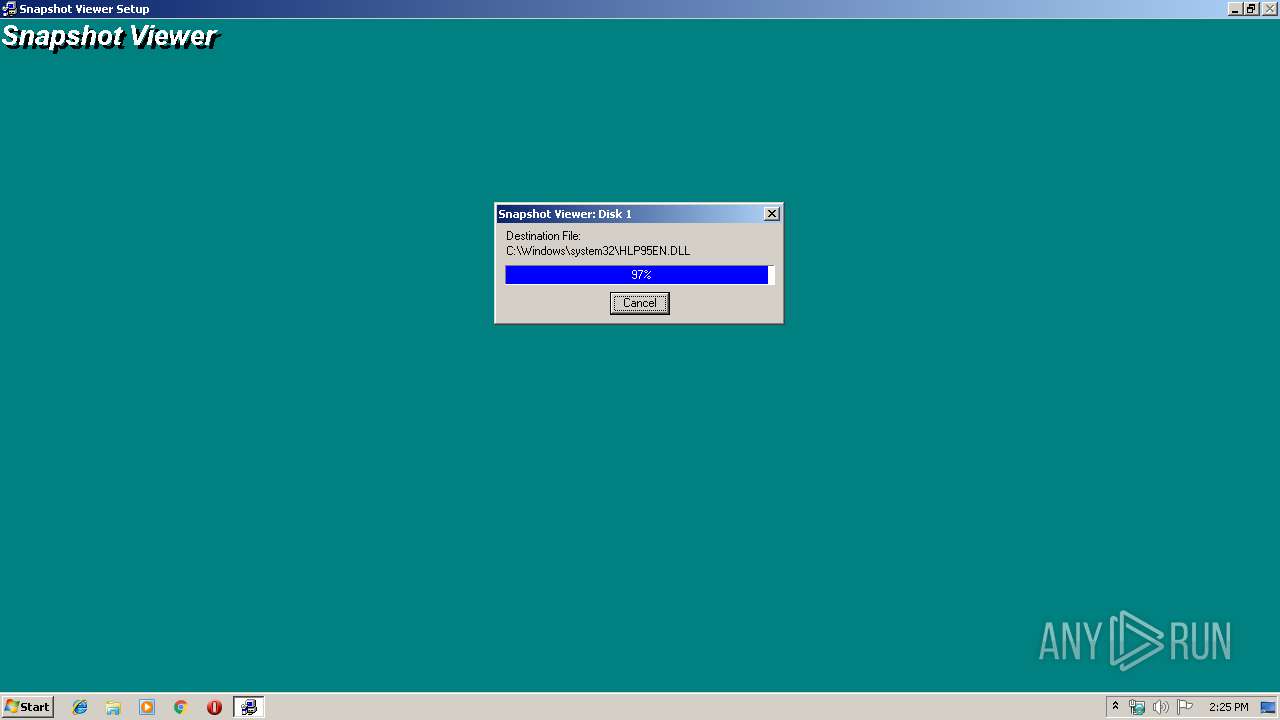The height and width of the screenshot is (720, 1280).
Task: Select the HLP95EN.DLL destination path text
Action: click(598, 251)
